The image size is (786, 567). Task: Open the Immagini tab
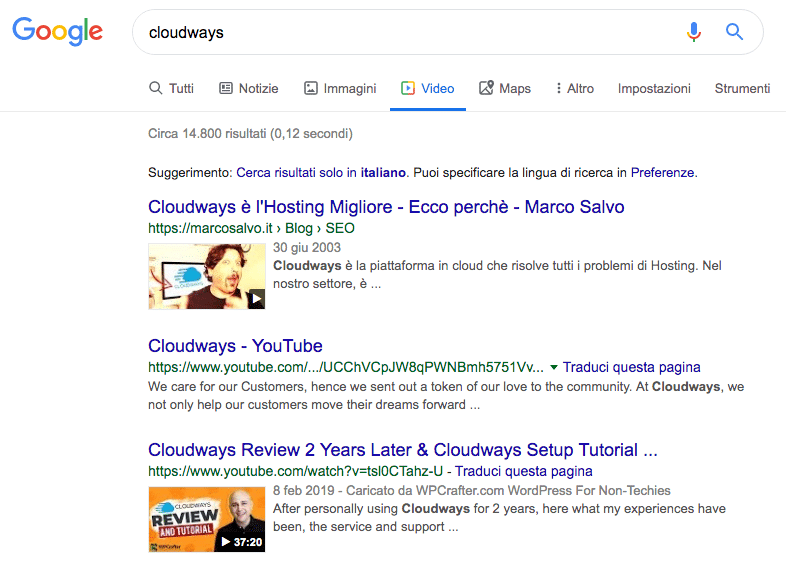coord(340,88)
